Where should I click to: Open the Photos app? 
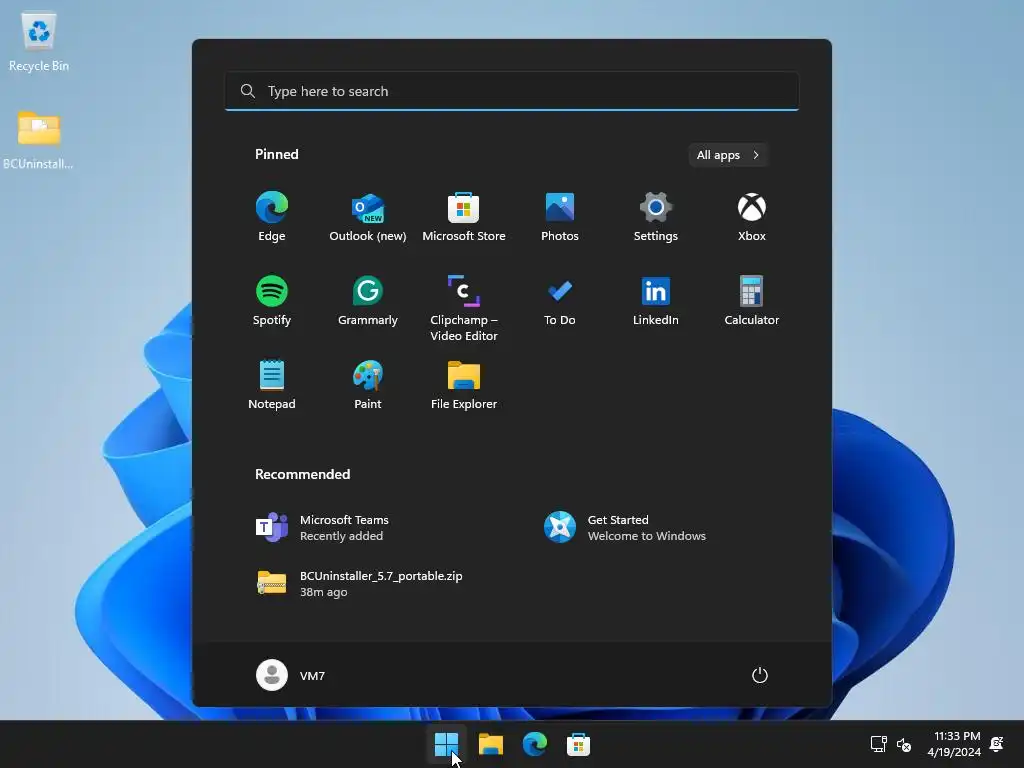[560, 217]
